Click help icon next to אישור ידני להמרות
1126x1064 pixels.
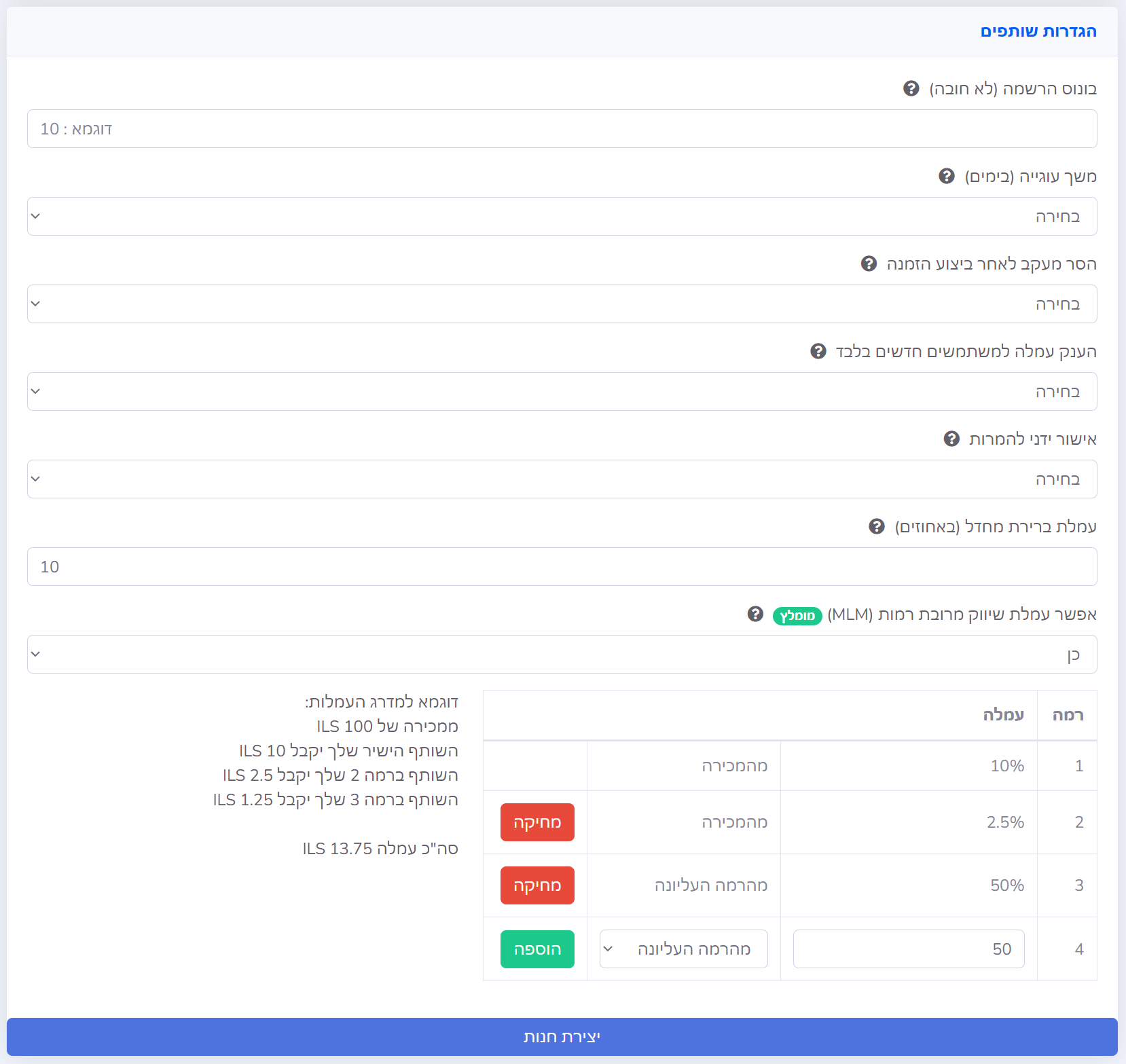[951, 439]
